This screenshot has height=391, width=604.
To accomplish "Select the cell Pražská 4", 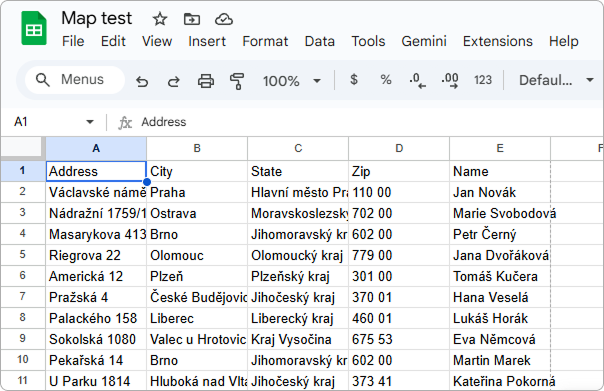I will (x=96, y=297).
